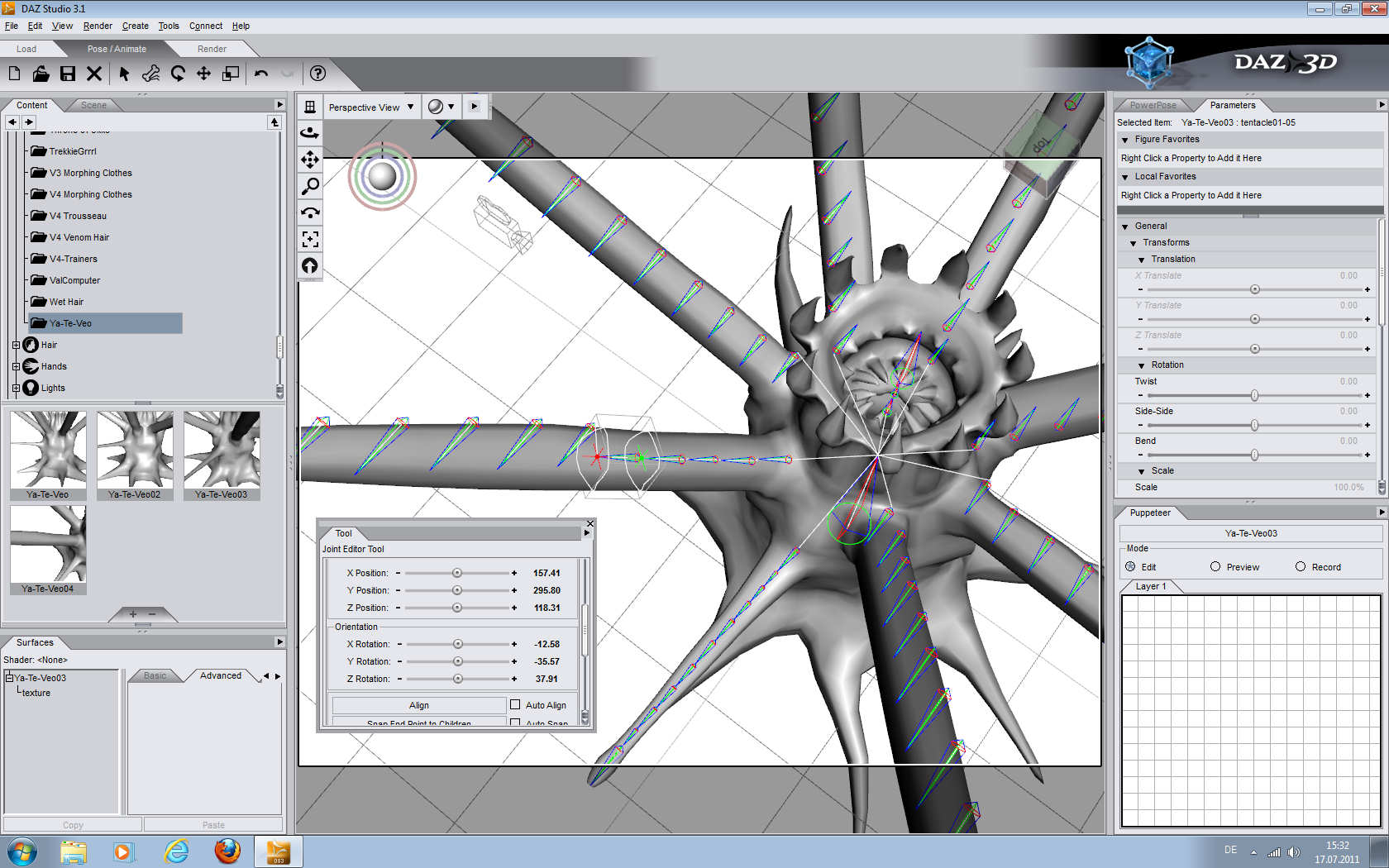Expand the Hair content category

(x=16, y=345)
